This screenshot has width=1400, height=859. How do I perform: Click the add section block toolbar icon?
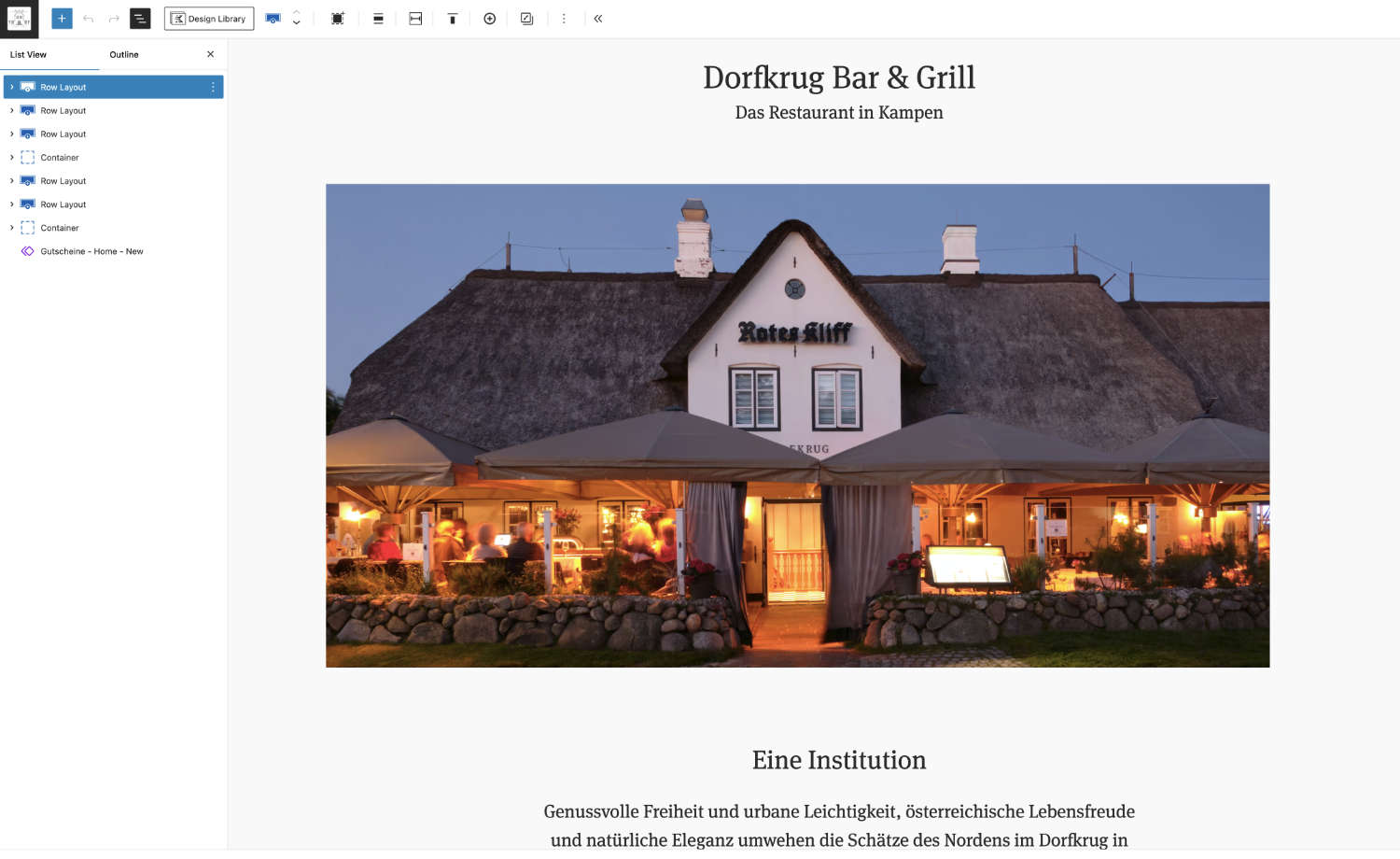coord(338,19)
